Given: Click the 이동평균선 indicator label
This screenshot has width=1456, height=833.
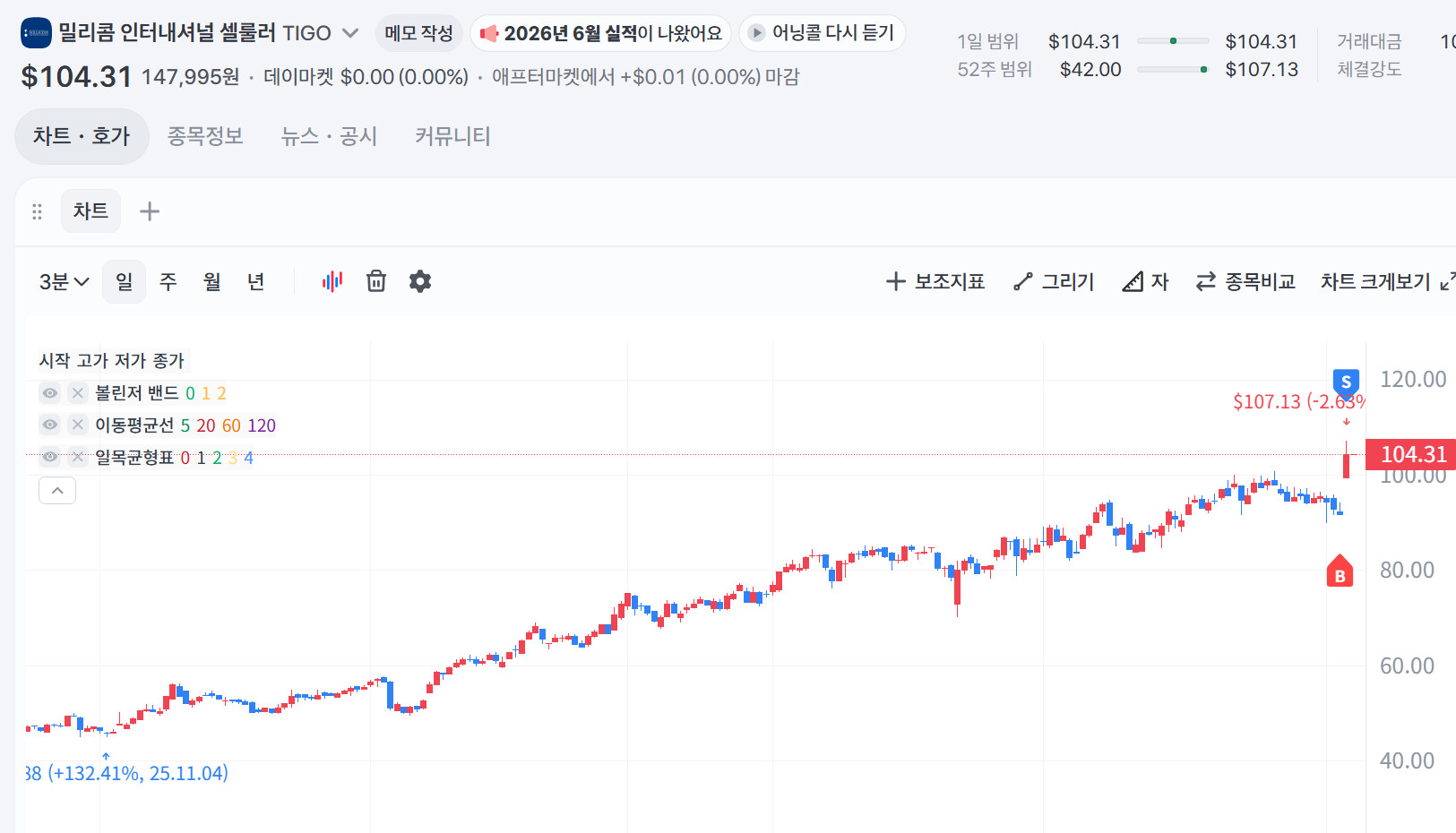Looking at the screenshot, I should [134, 425].
